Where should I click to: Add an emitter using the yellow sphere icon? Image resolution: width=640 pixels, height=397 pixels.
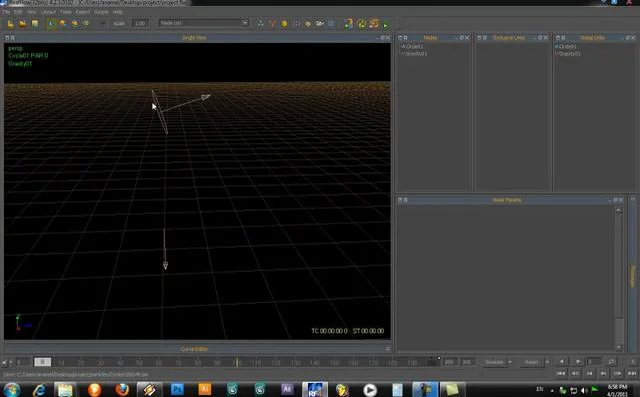[x=284, y=24]
